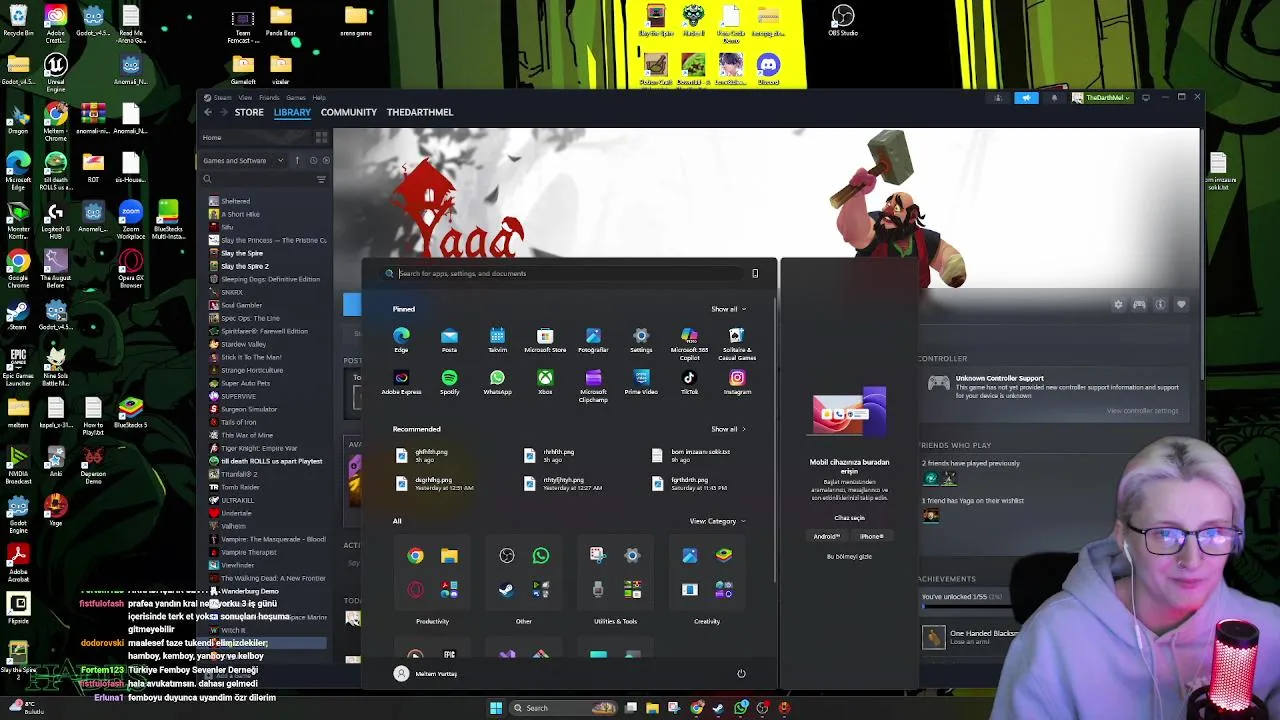Select Stardew Valley in Steam library
Image resolution: width=1280 pixels, height=720 pixels.
[243, 344]
